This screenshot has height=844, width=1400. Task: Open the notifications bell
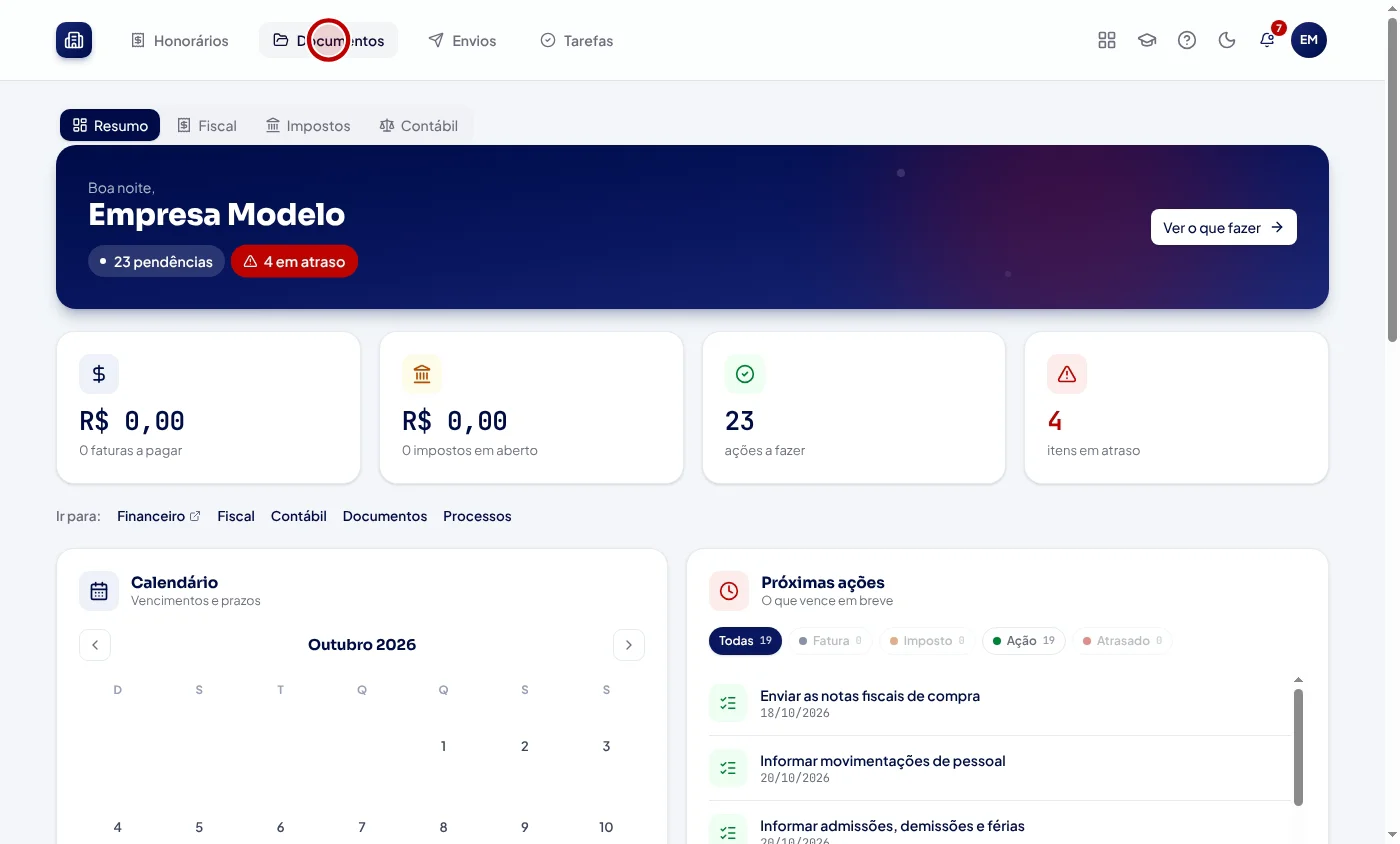[1267, 40]
